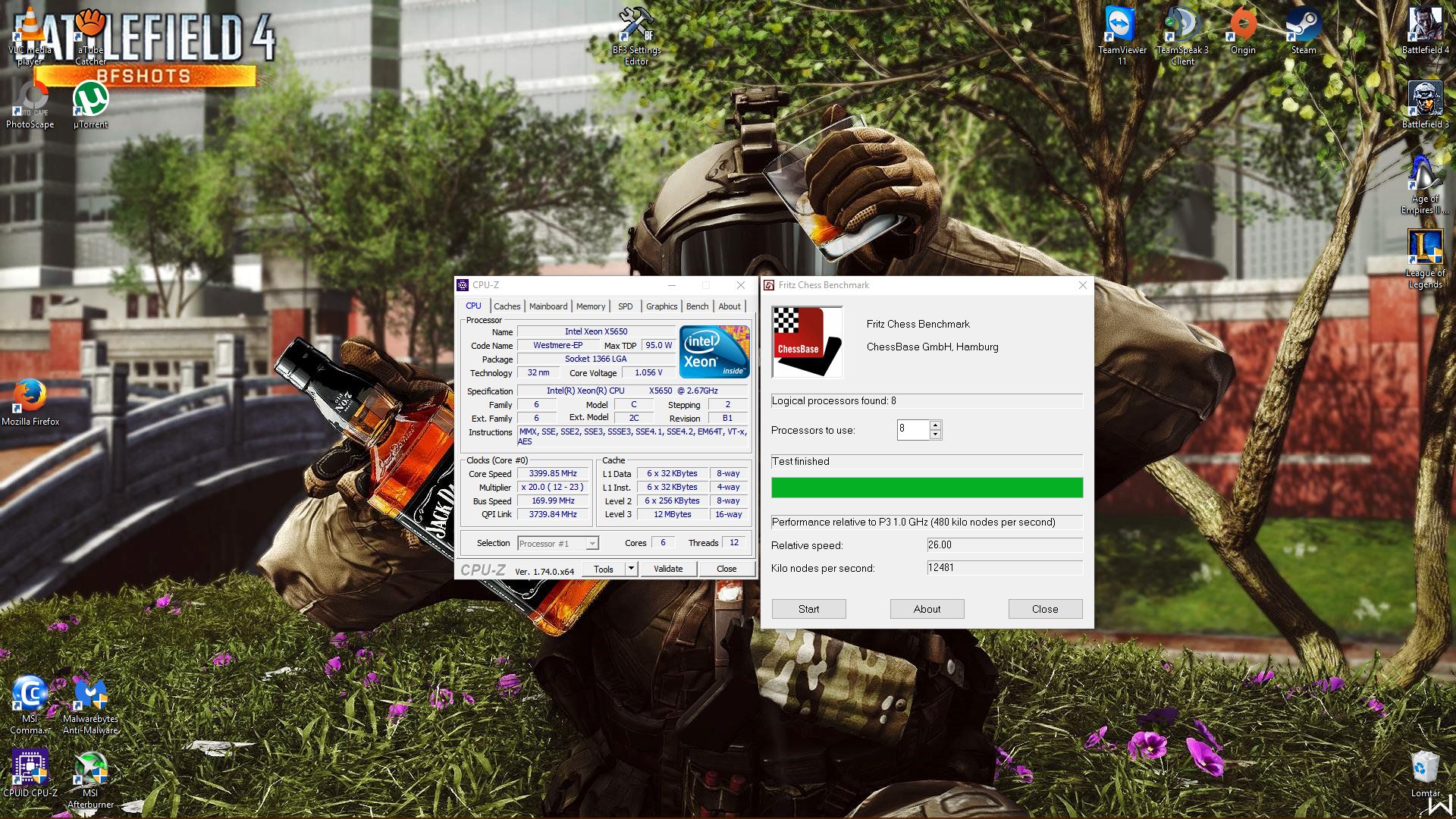Open the SPD tab in CPU-Z

coord(625,306)
